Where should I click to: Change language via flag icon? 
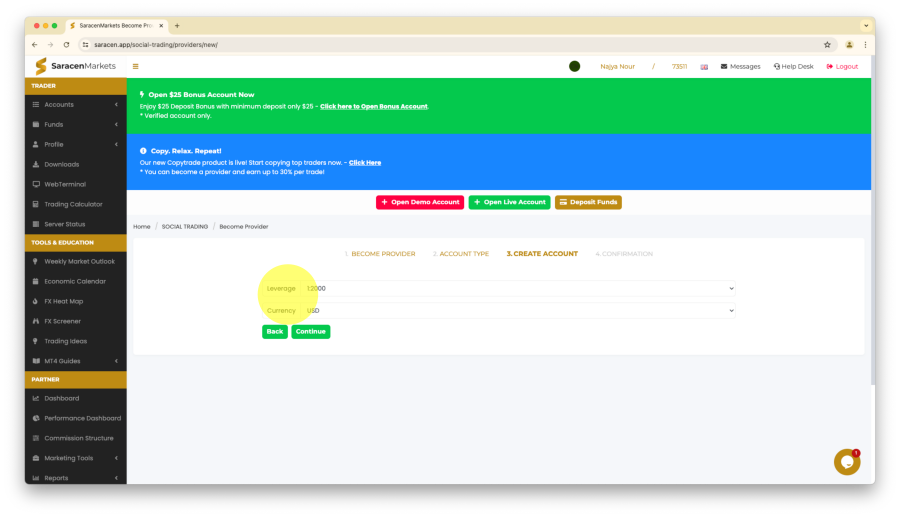704,67
